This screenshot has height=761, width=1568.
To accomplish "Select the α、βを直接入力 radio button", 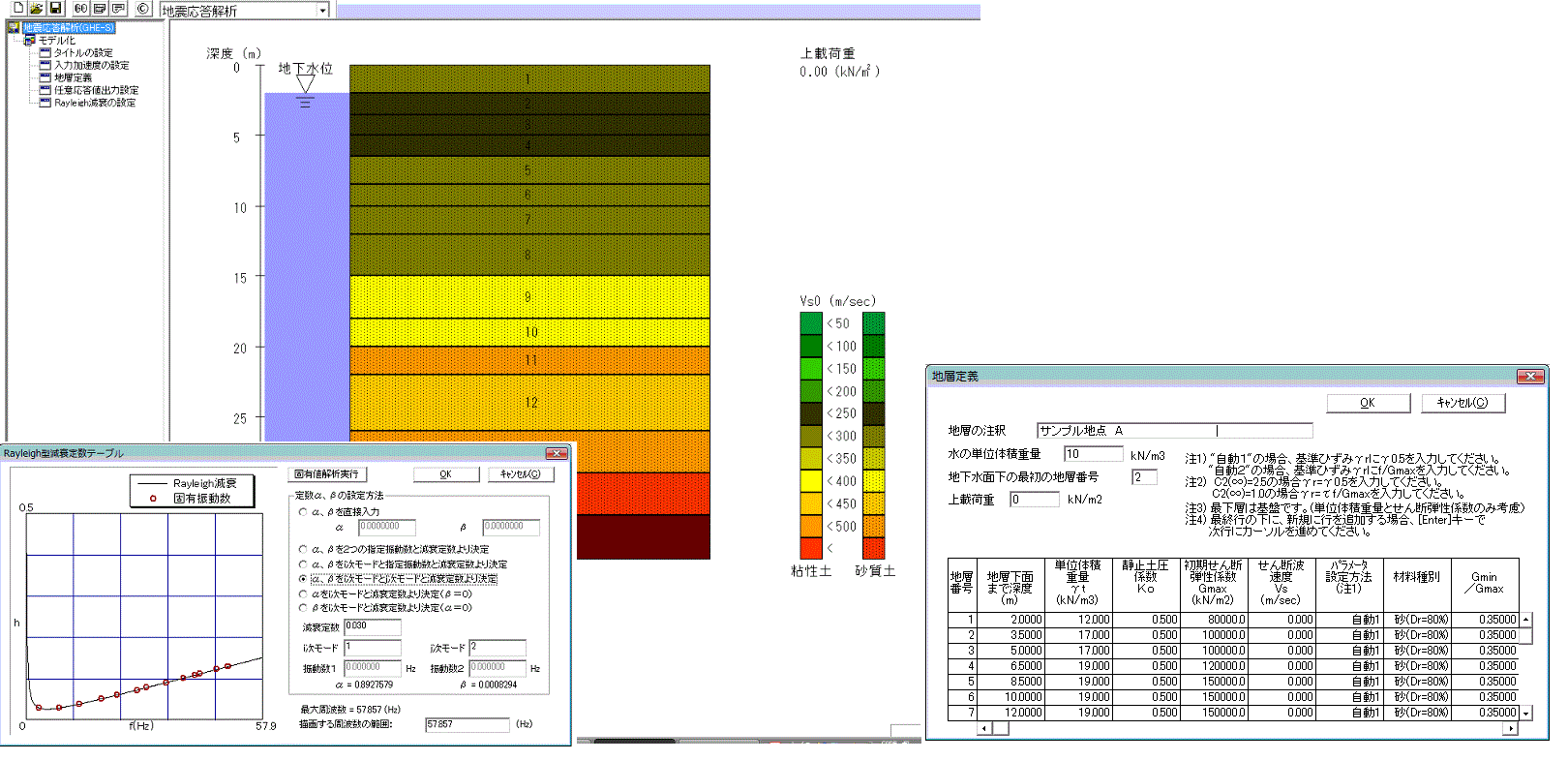I will point(303,512).
